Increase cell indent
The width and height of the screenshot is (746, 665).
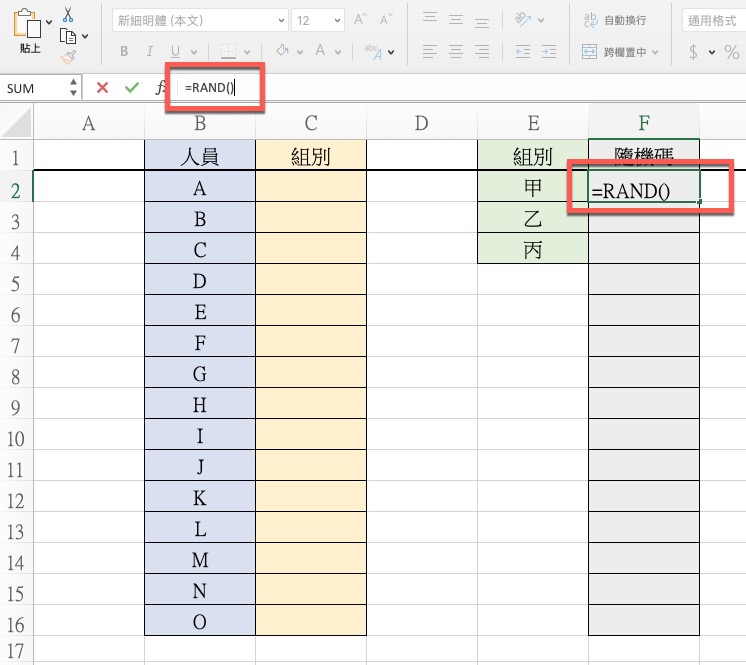click(549, 51)
